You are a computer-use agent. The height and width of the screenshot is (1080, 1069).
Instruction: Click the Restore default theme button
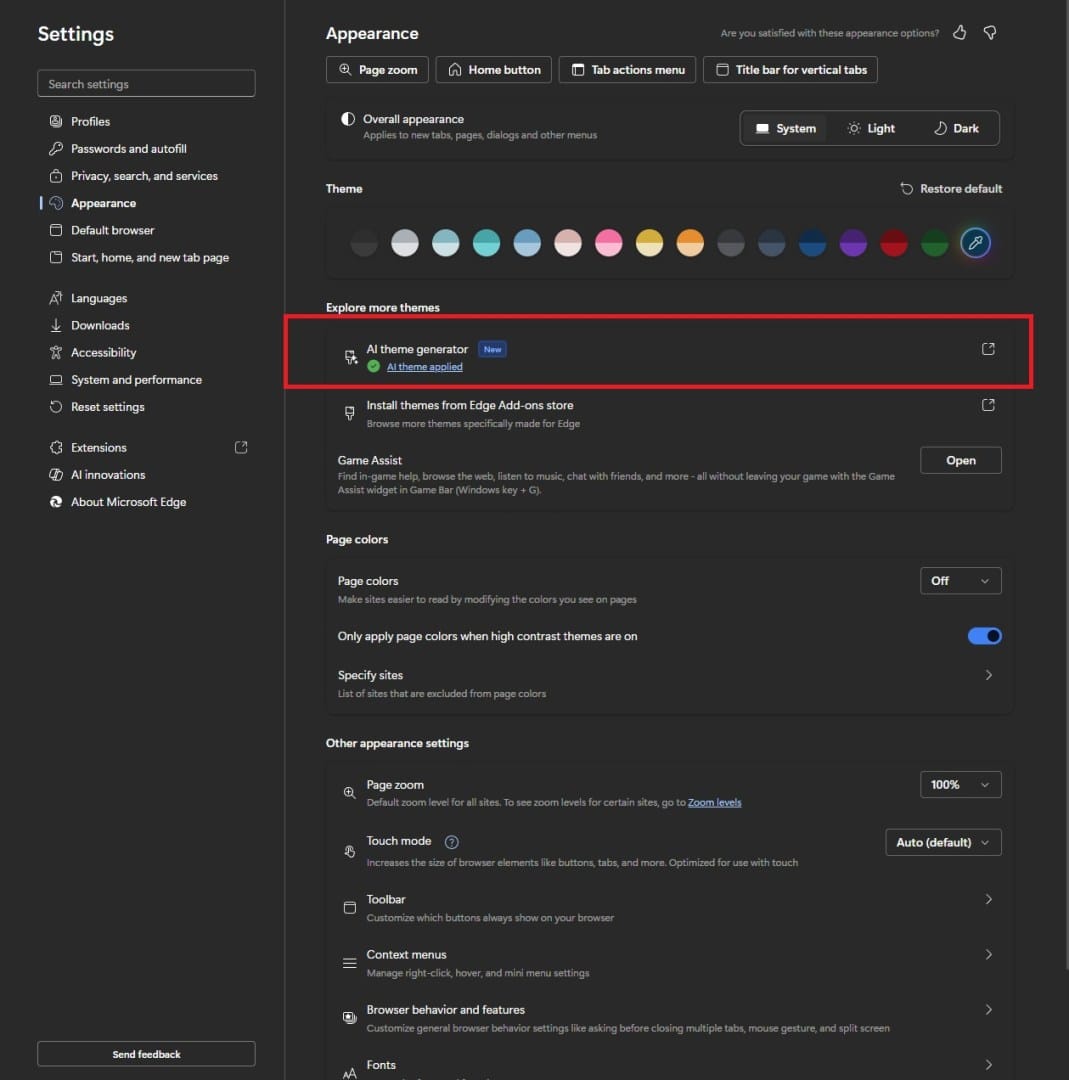(x=951, y=188)
